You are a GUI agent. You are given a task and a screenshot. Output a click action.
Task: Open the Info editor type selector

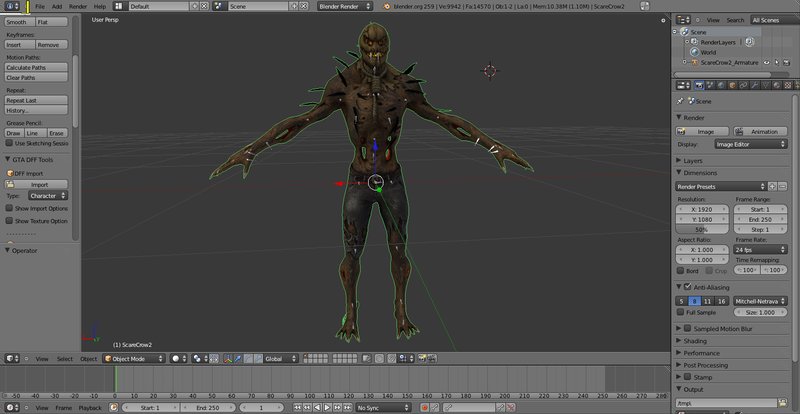click(13, 6)
